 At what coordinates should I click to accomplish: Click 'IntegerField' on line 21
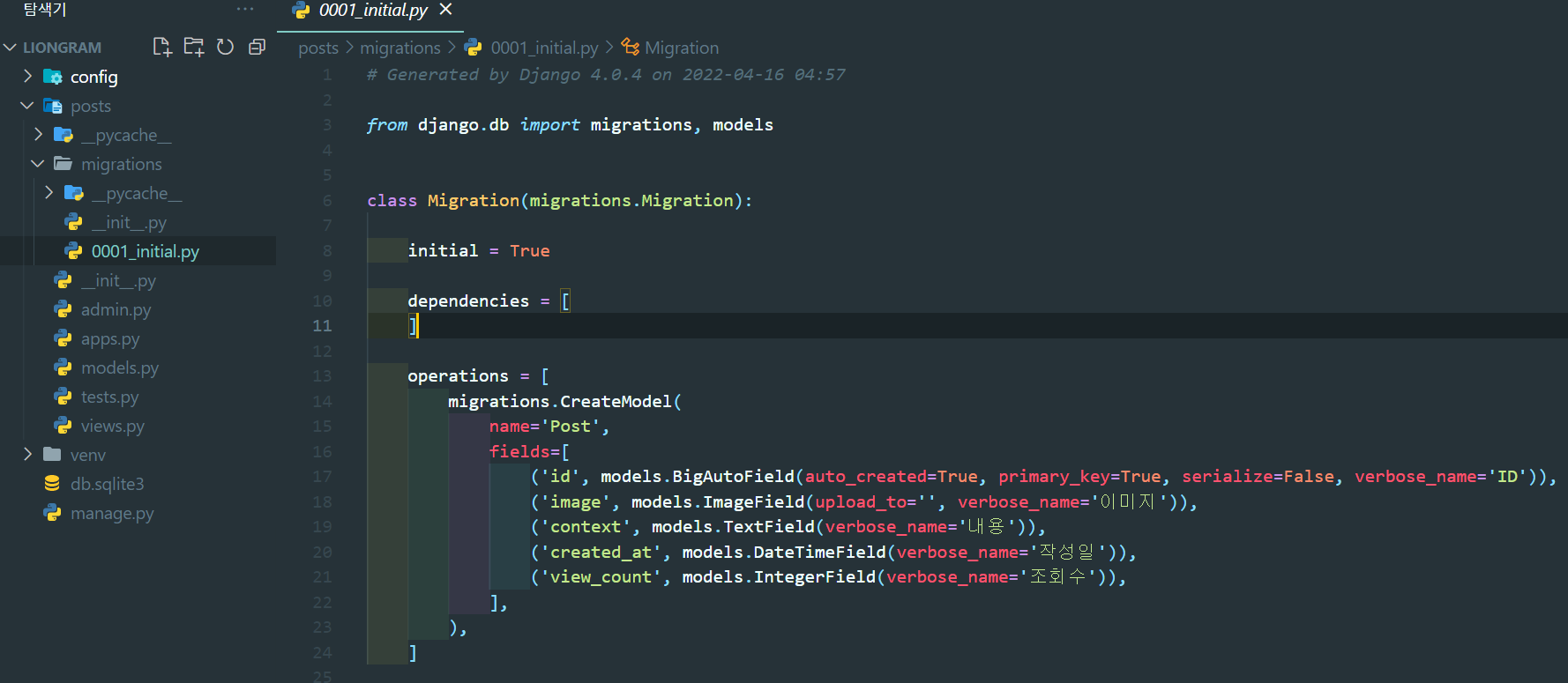[814, 577]
